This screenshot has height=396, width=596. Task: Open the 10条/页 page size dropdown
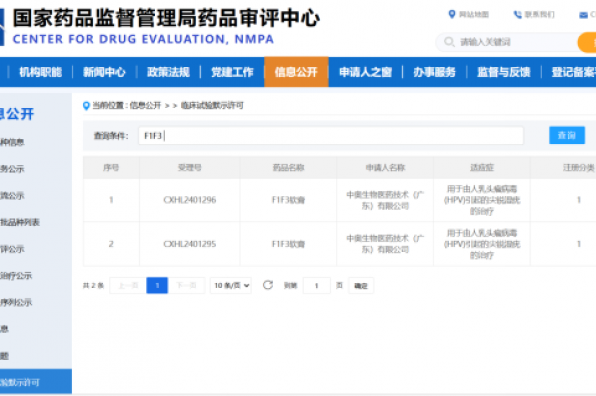tap(231, 285)
